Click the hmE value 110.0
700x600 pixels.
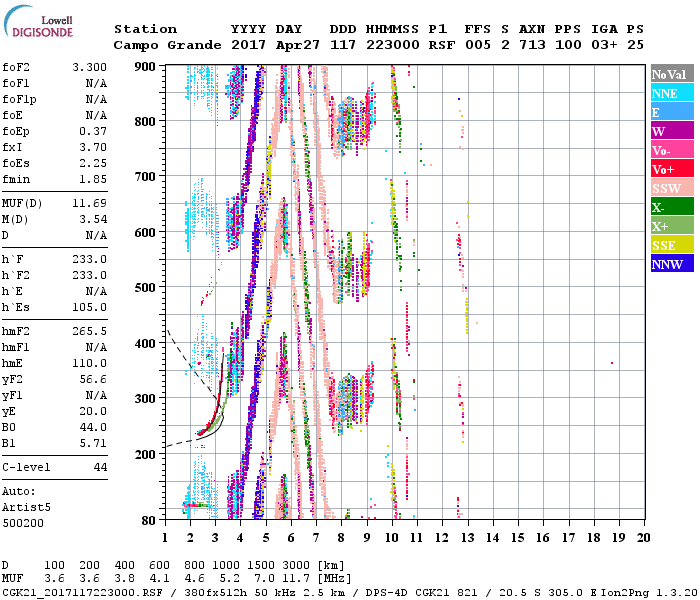pos(90,363)
